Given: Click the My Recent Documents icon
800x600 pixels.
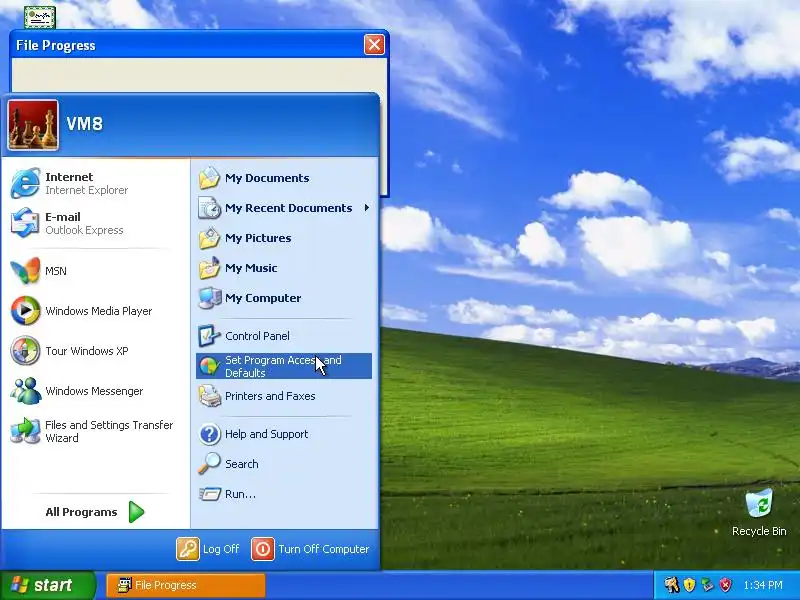Looking at the screenshot, I should 209,208.
